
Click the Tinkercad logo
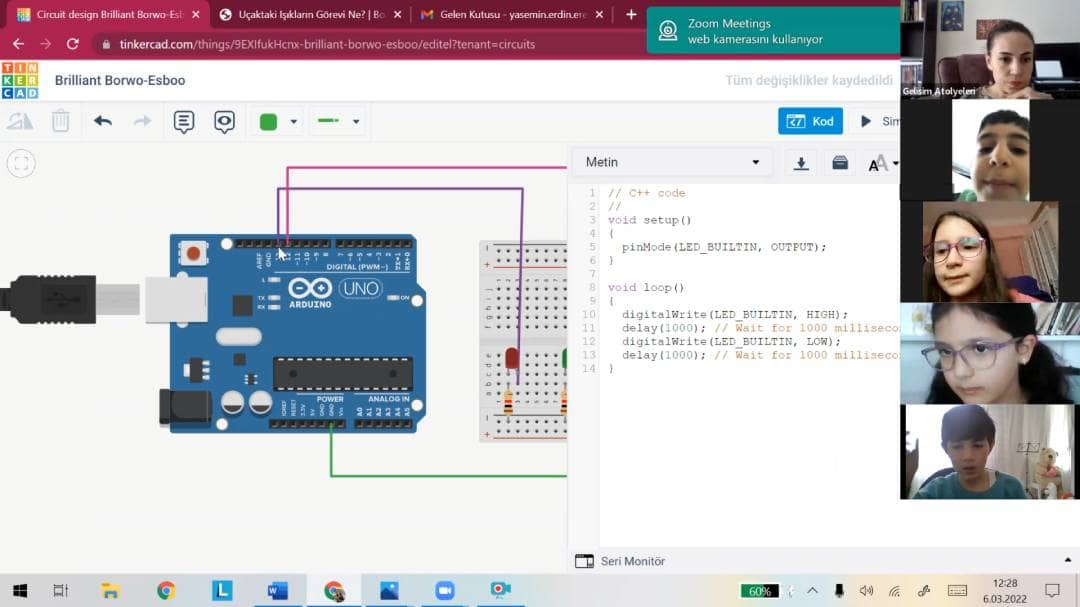click(20, 80)
